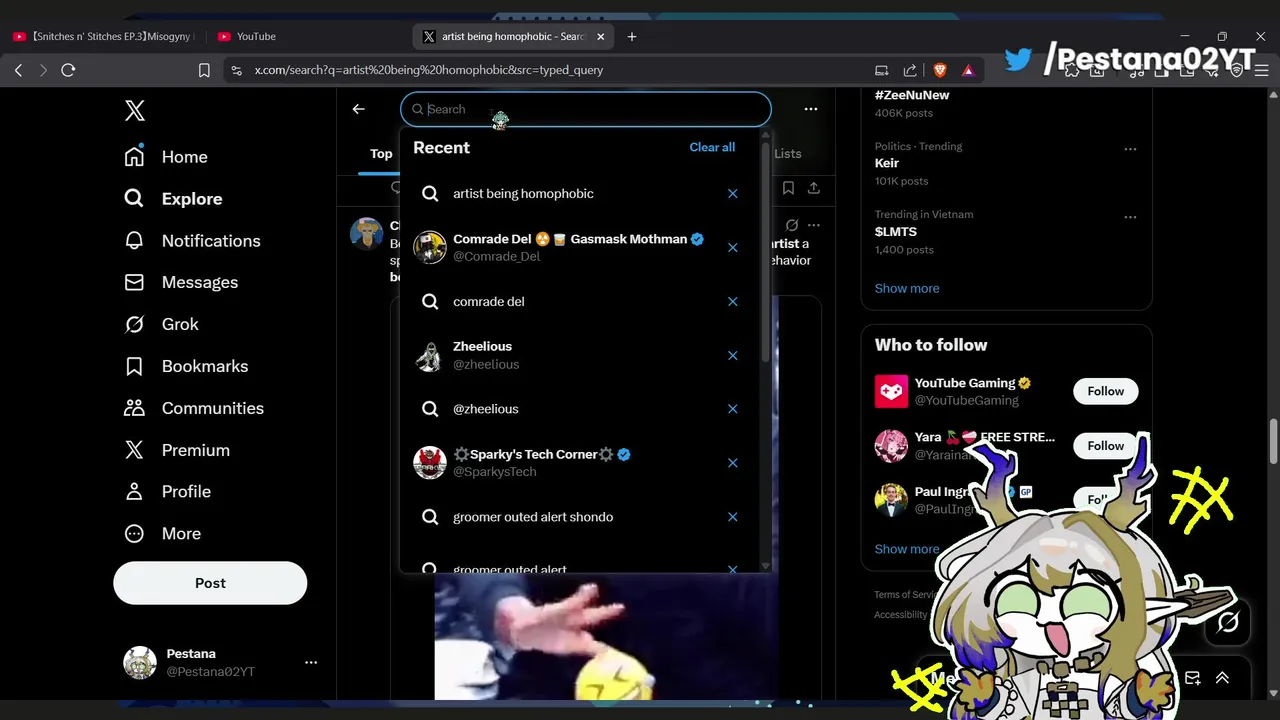
Task: Open $LMTS trend options menu
Action: tap(1130, 217)
